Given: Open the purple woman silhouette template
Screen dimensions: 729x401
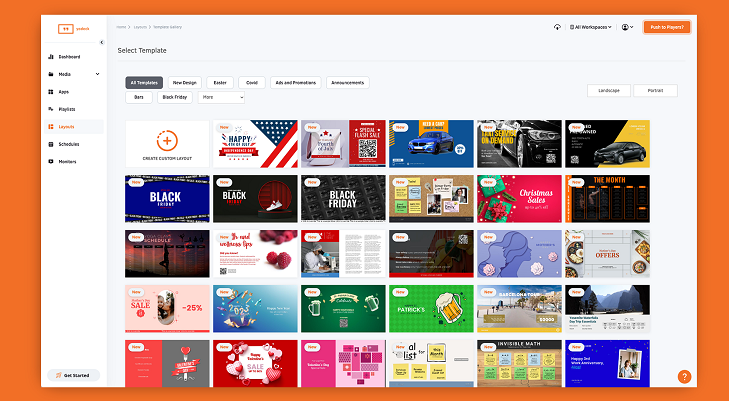Looking at the screenshot, I should pyautogui.click(x=519, y=254).
